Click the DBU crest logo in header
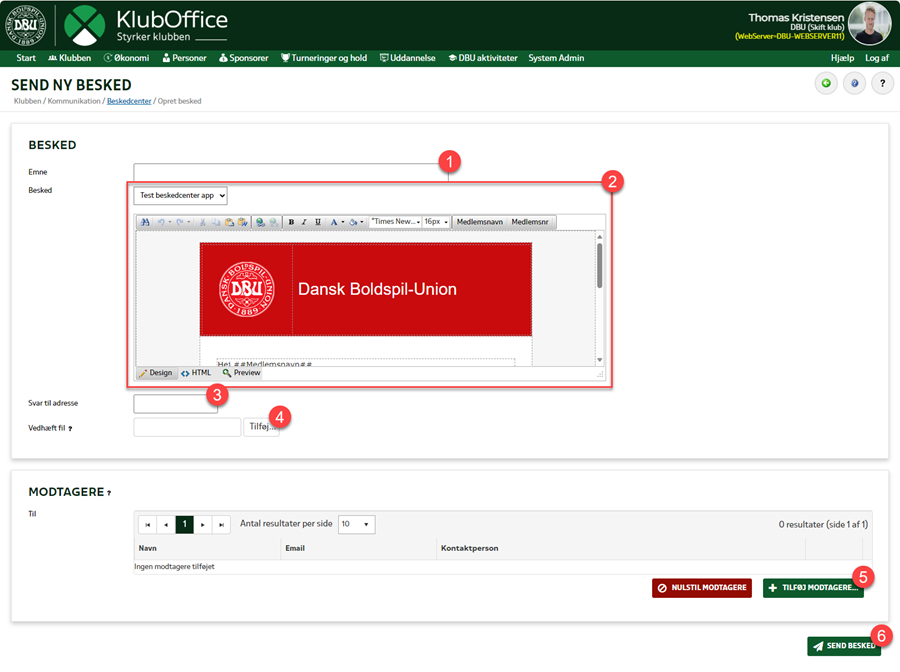 point(26,25)
